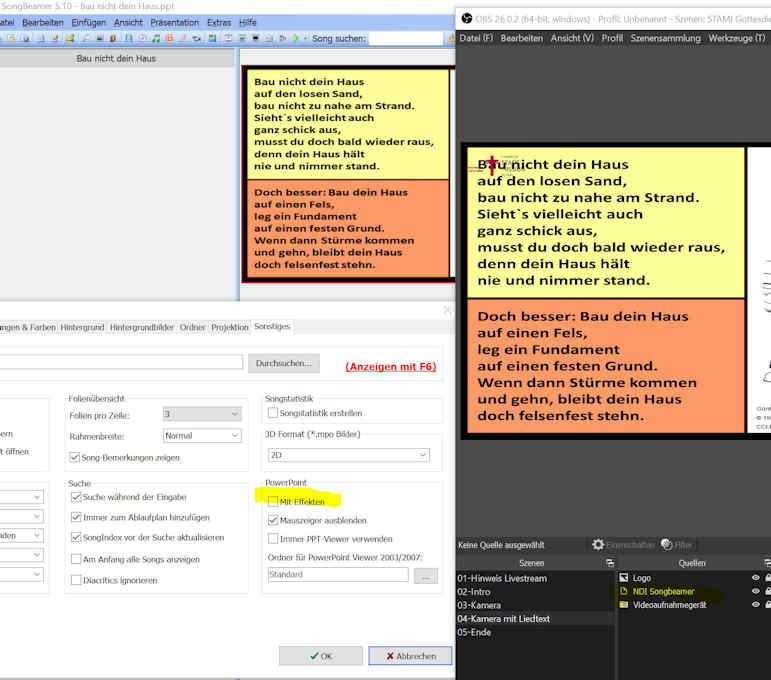Enable Songstatistik erstellen checkbox
Viewport: 771px width, 680px height.
[273, 413]
